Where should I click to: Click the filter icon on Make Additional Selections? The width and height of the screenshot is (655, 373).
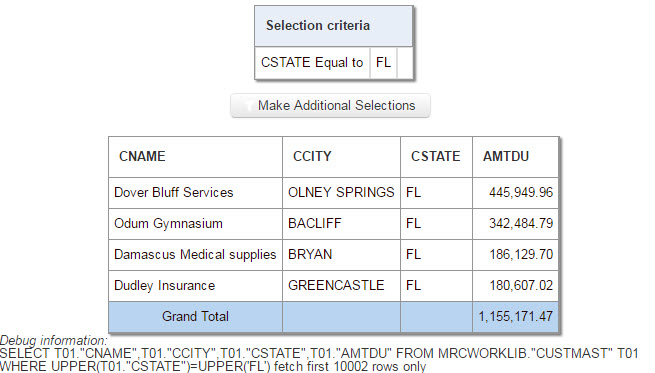[x=248, y=106]
